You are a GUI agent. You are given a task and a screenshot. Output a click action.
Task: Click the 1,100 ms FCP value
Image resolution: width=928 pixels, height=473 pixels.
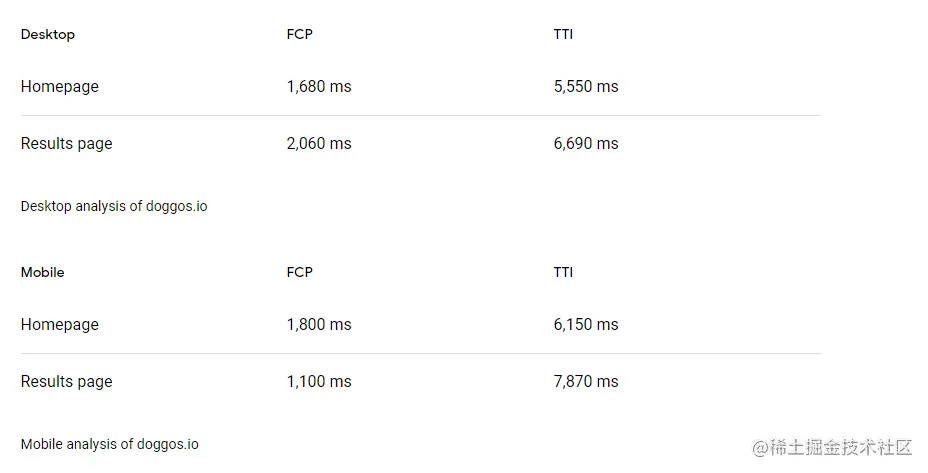(319, 382)
